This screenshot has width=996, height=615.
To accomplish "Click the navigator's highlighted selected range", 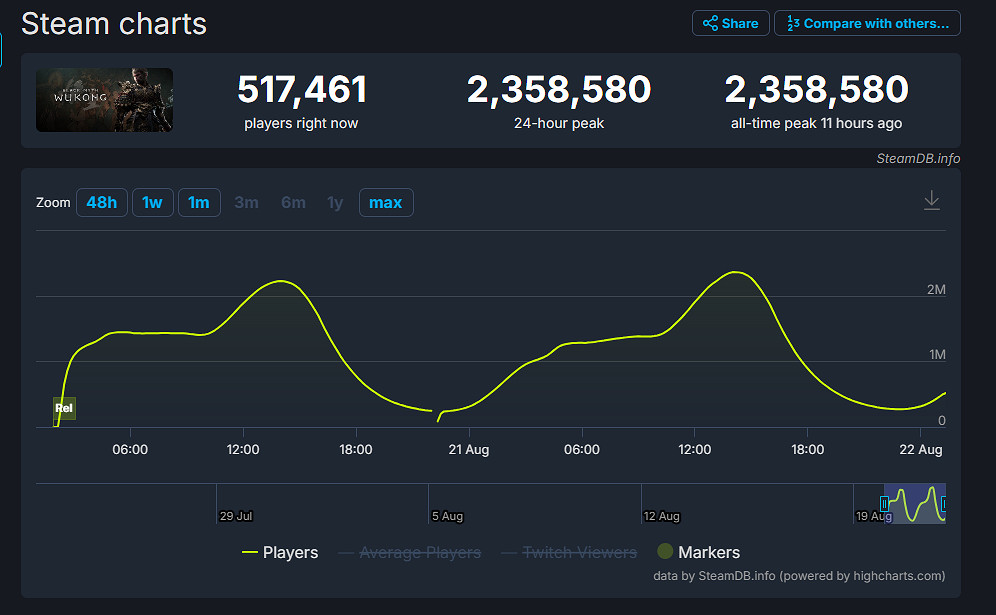I will coord(915,503).
